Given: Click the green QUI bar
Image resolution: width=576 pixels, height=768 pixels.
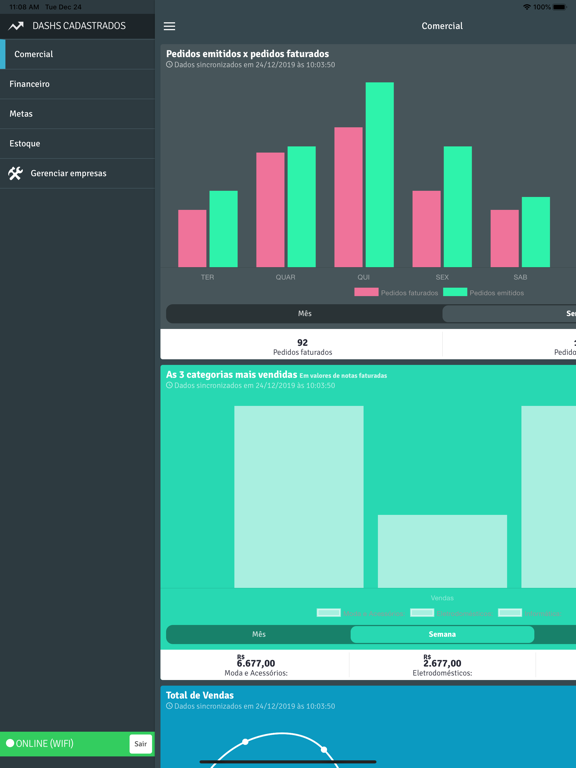Looking at the screenshot, I should pos(380,175).
